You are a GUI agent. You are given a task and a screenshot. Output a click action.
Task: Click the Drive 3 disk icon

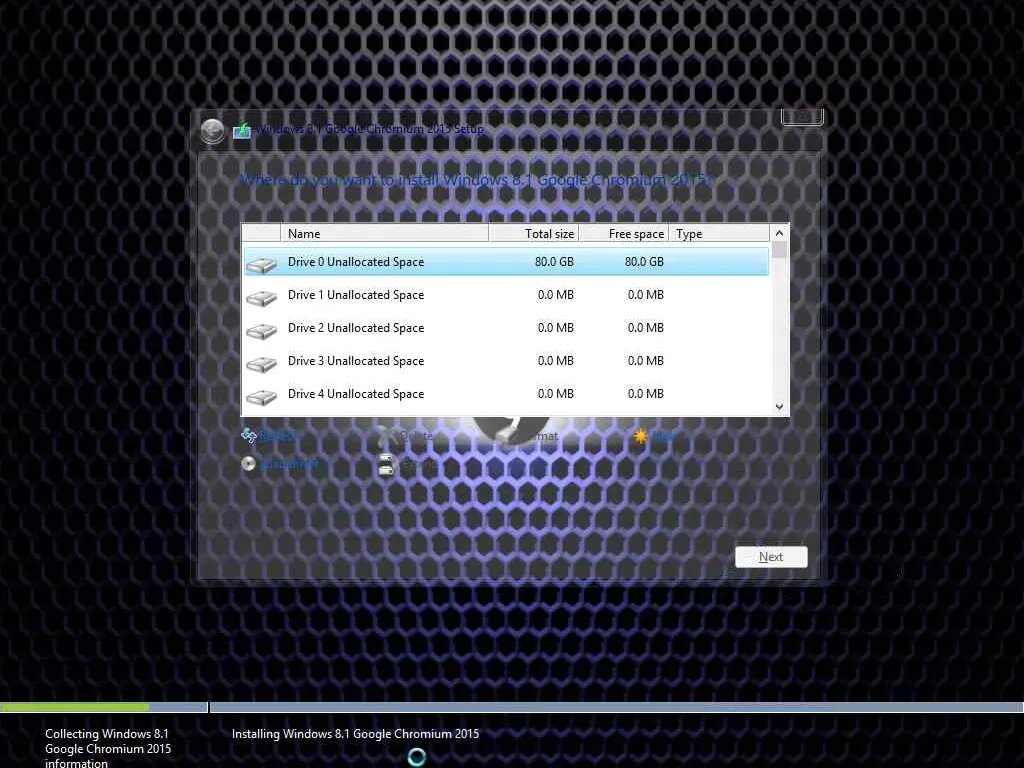[x=262, y=363]
